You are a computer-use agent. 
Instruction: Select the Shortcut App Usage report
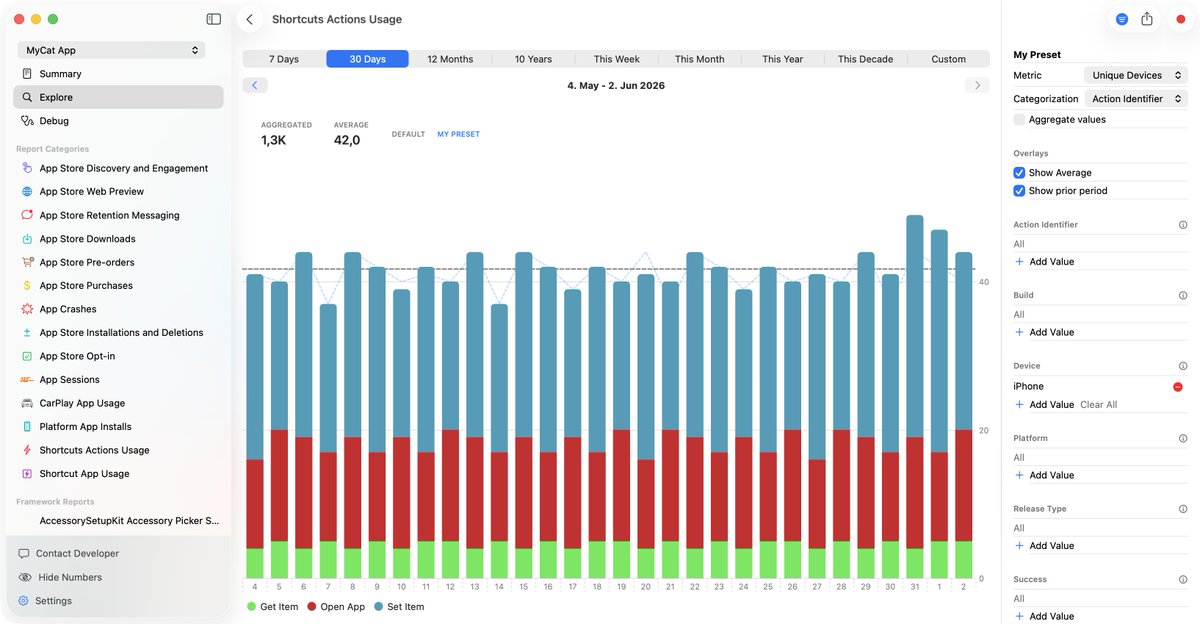(x=118, y=474)
